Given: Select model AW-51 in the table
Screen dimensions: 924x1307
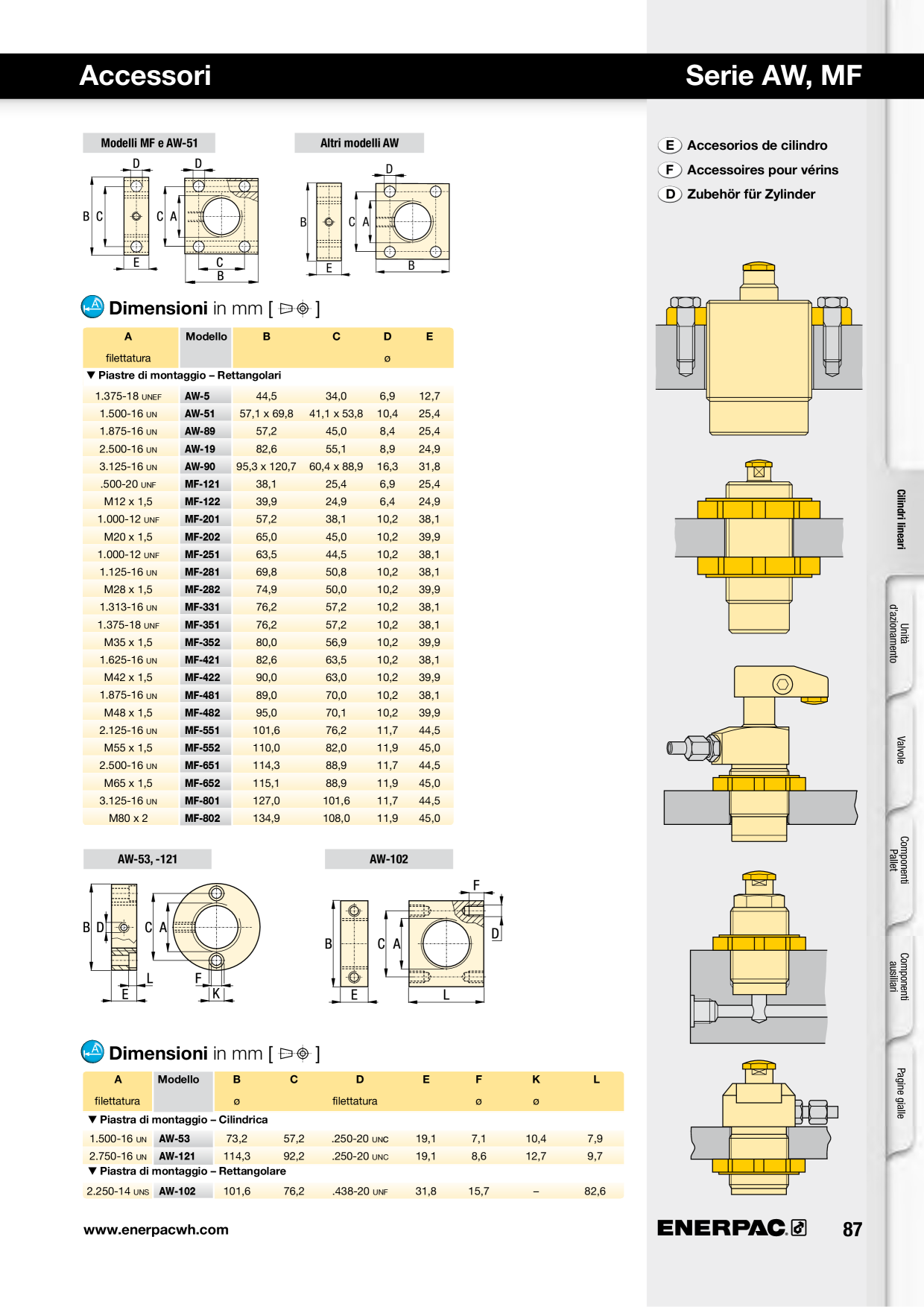Looking at the screenshot, I should coord(206,414).
